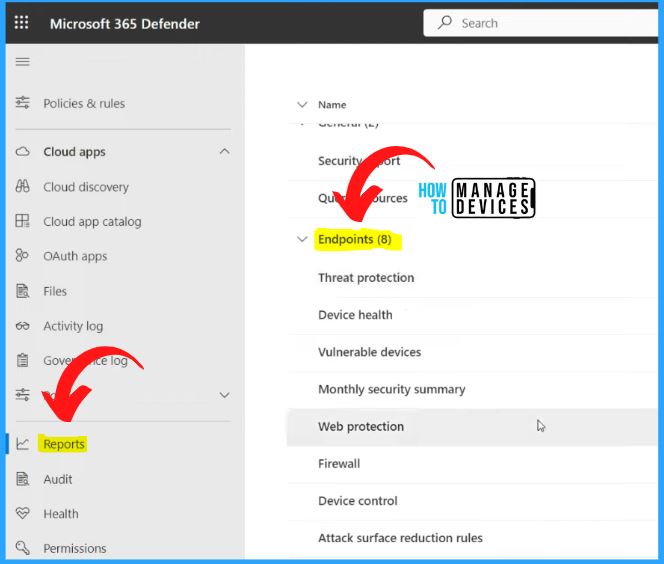Click the sliders icon below Governance log
Viewport: 664px width, 564px height.
point(22,395)
